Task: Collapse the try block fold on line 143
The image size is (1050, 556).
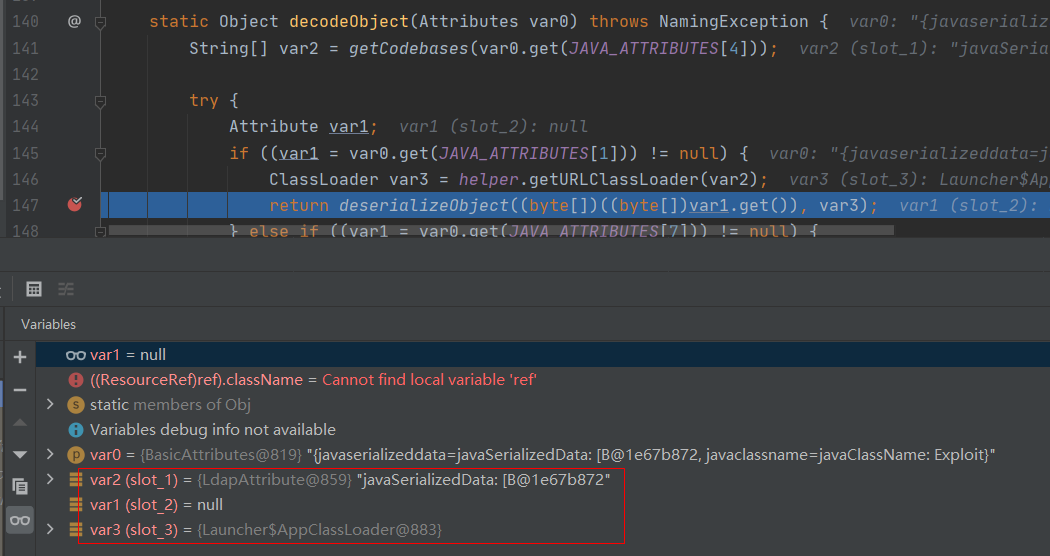Action: pyautogui.click(x=100, y=101)
